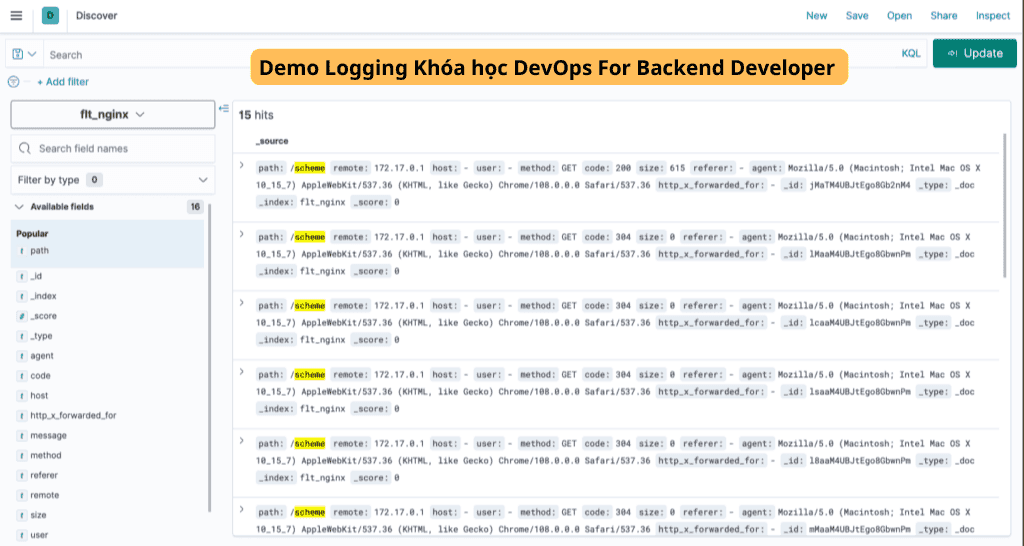Click the type icon for user field

(22, 535)
